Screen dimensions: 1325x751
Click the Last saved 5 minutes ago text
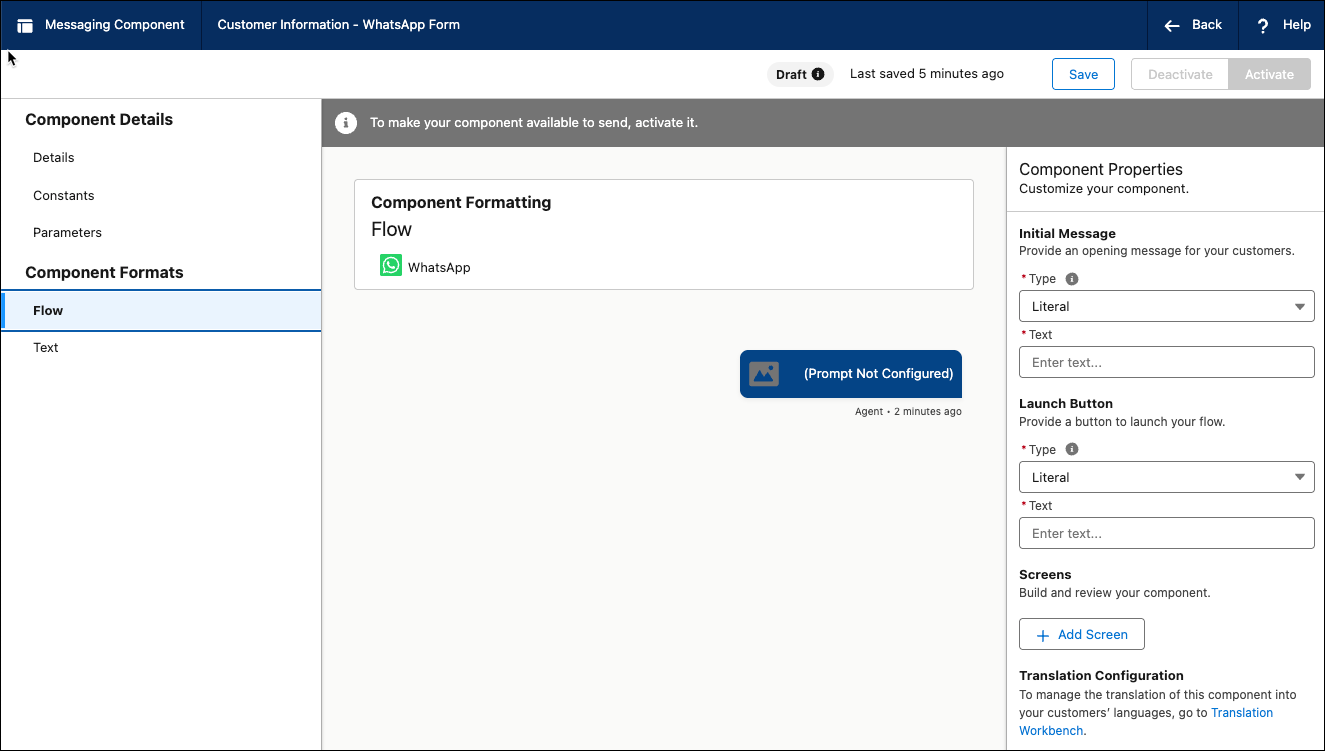point(927,74)
